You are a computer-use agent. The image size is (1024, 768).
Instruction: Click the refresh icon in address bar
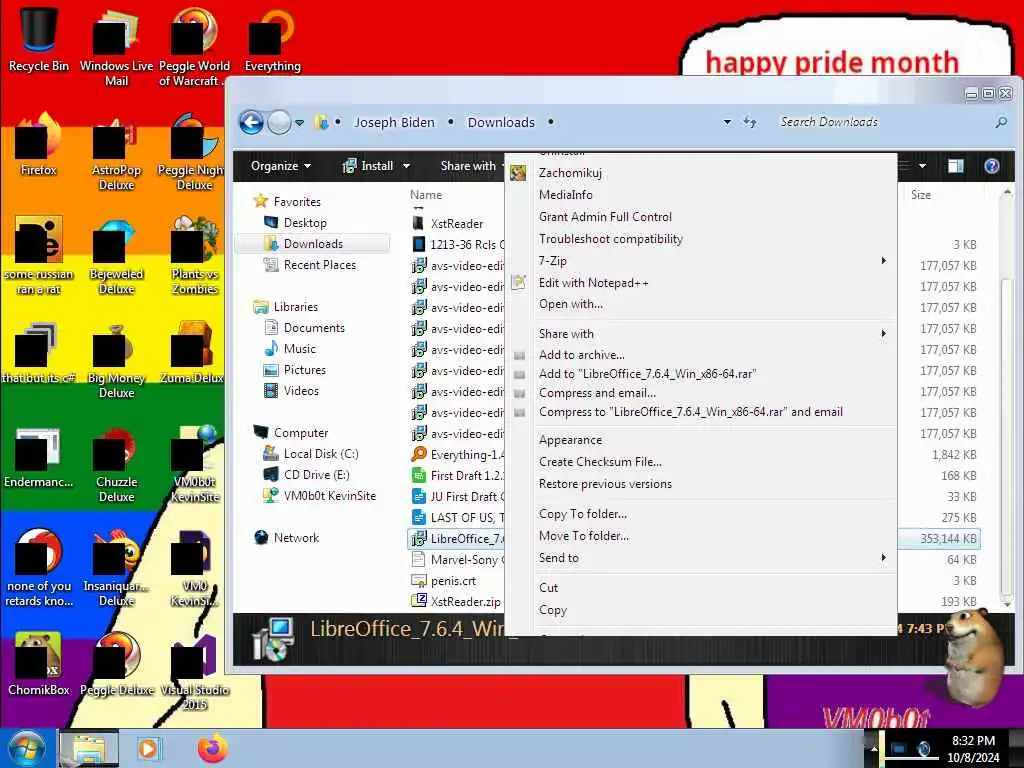click(x=750, y=122)
